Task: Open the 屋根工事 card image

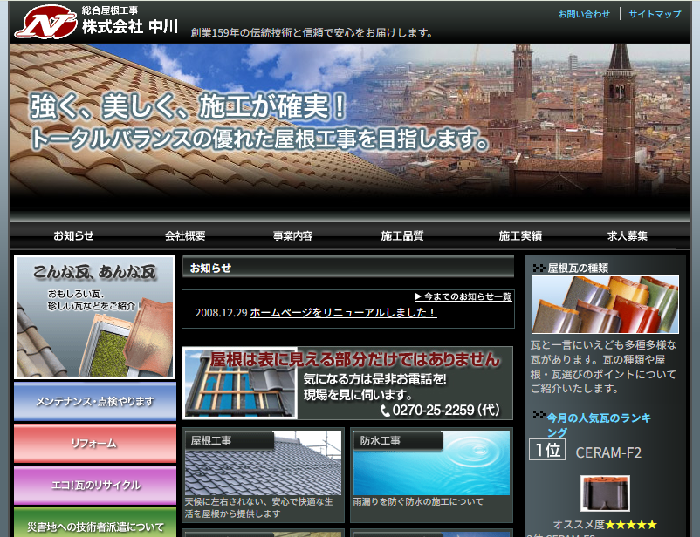Action: pos(263,463)
